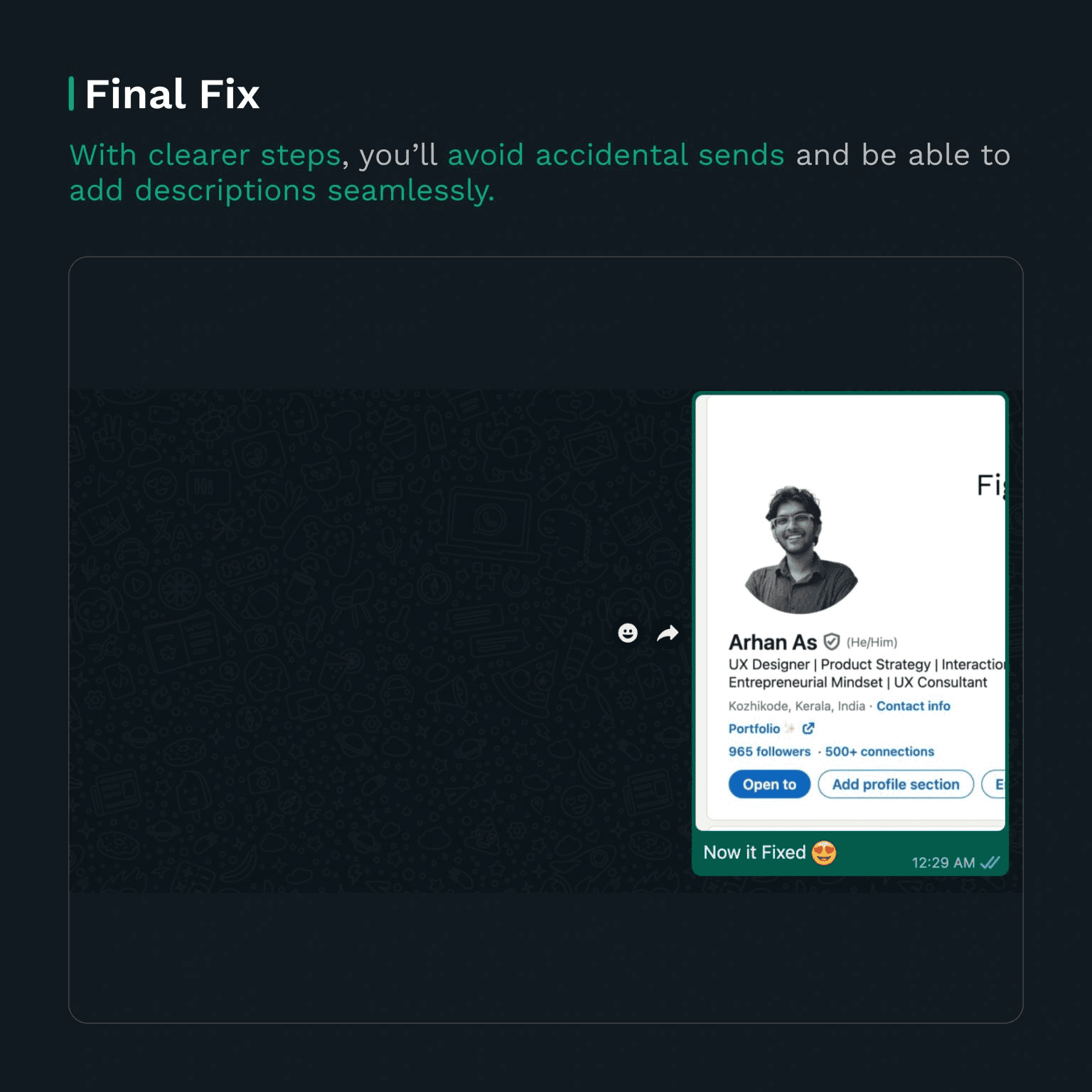Click the emoji reaction smiley icon
The image size is (1092, 1092).
point(628,633)
